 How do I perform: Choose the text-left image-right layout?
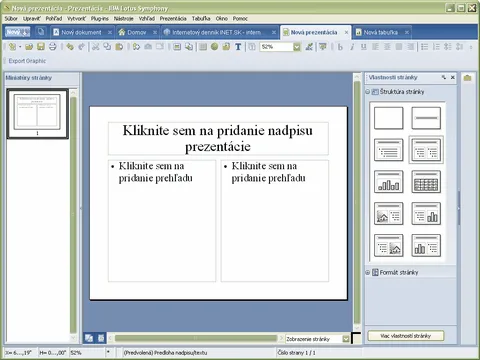[x=389, y=246]
